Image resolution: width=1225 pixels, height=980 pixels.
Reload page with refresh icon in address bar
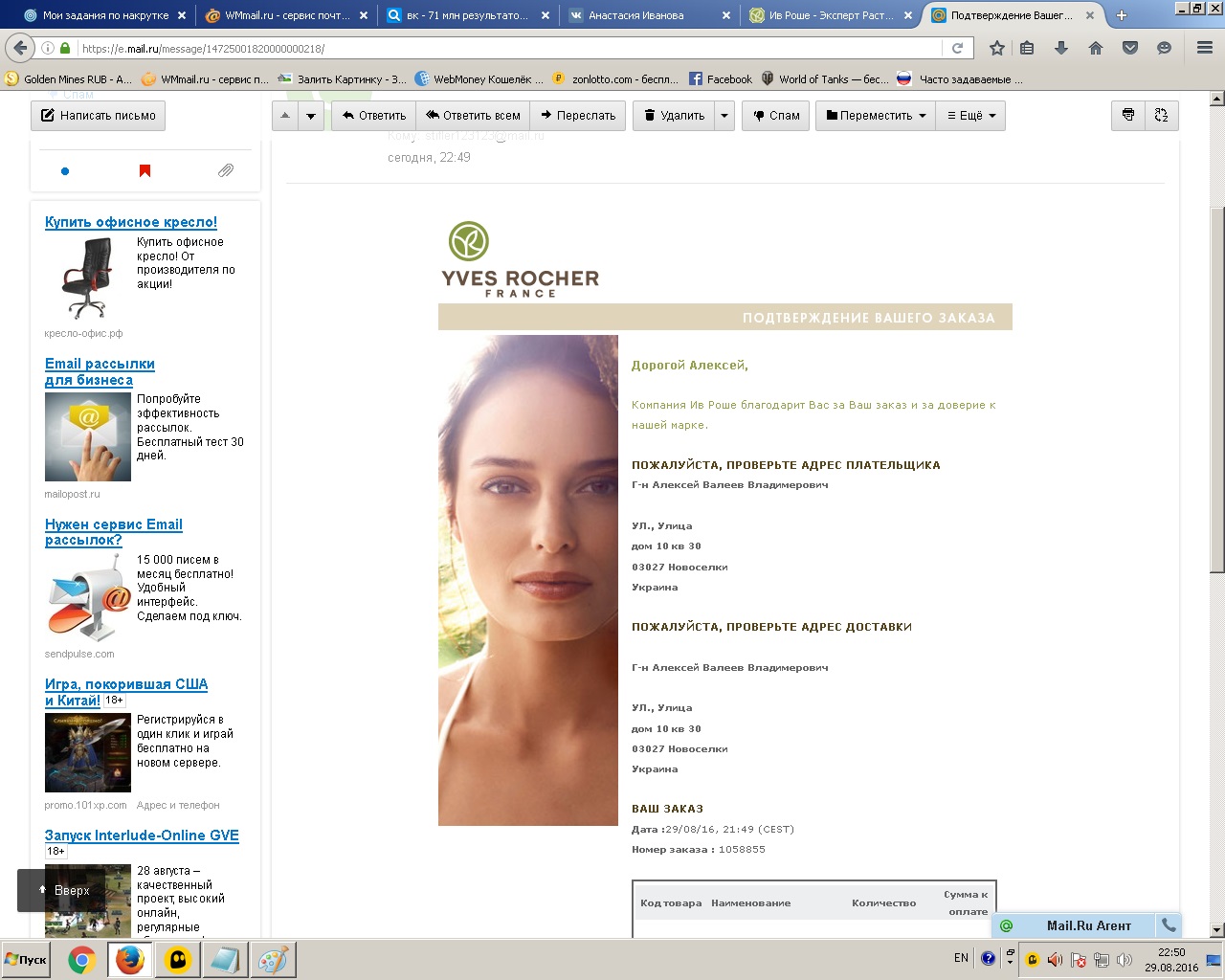(x=957, y=48)
